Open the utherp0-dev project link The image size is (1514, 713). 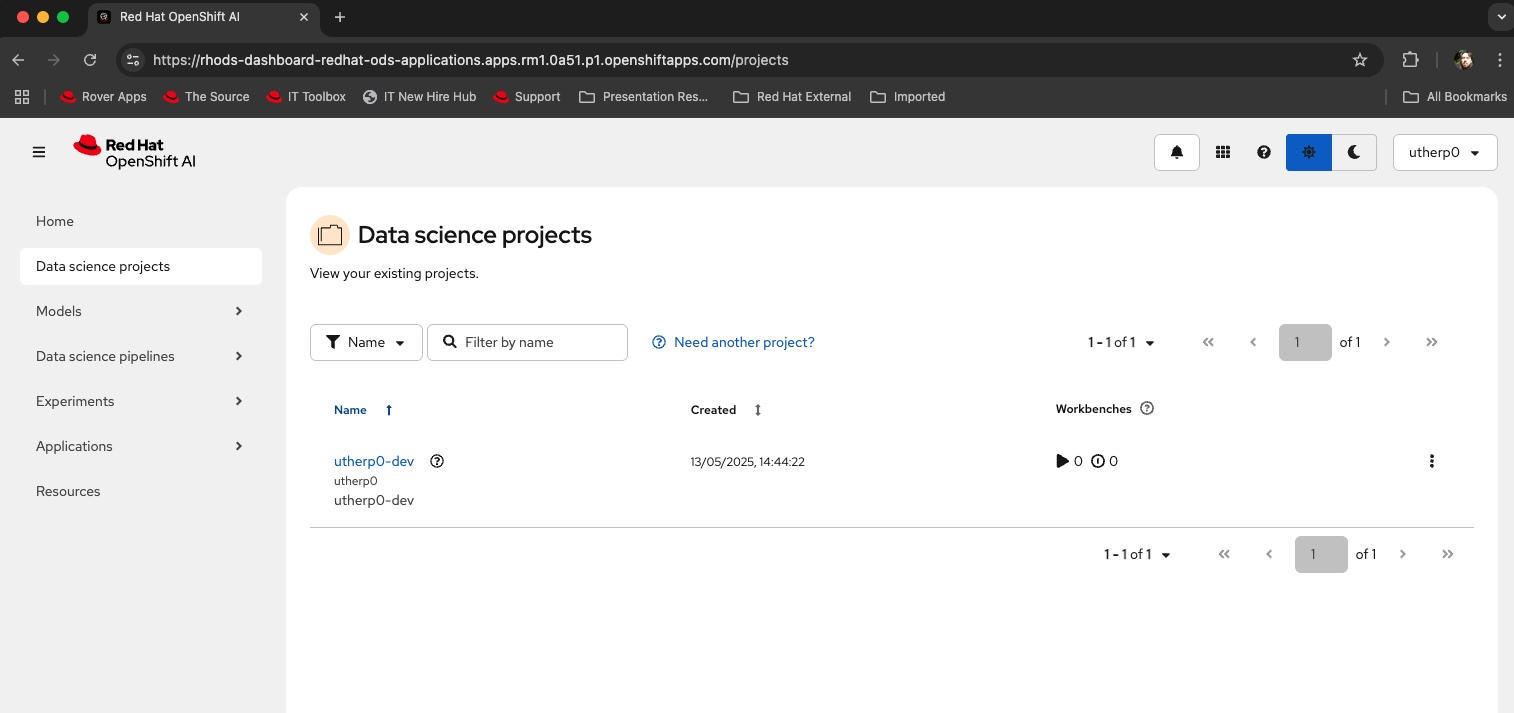coord(374,461)
